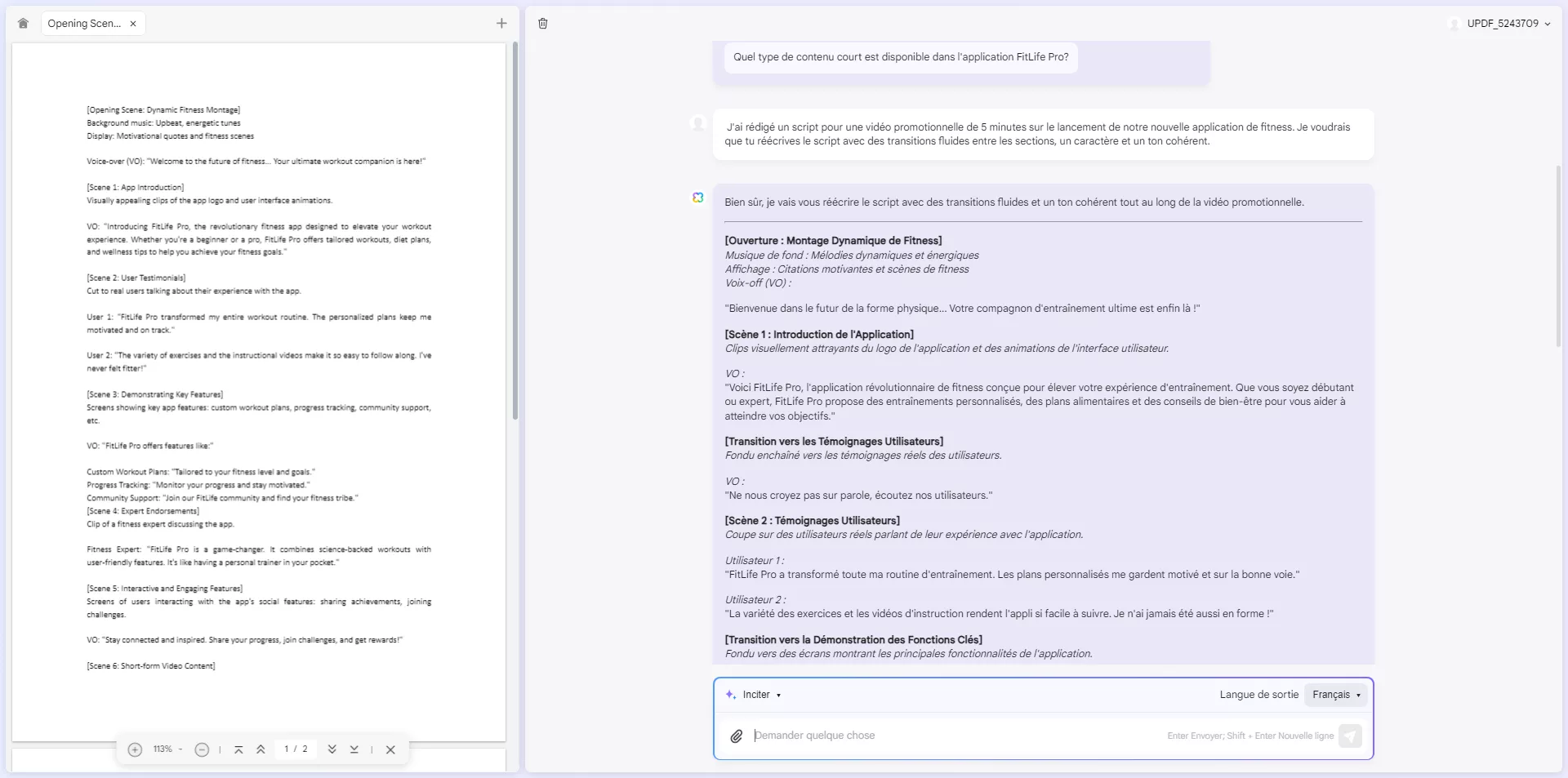
Task: Click the UPDF AI assistant logo in chat
Action: coord(698,198)
